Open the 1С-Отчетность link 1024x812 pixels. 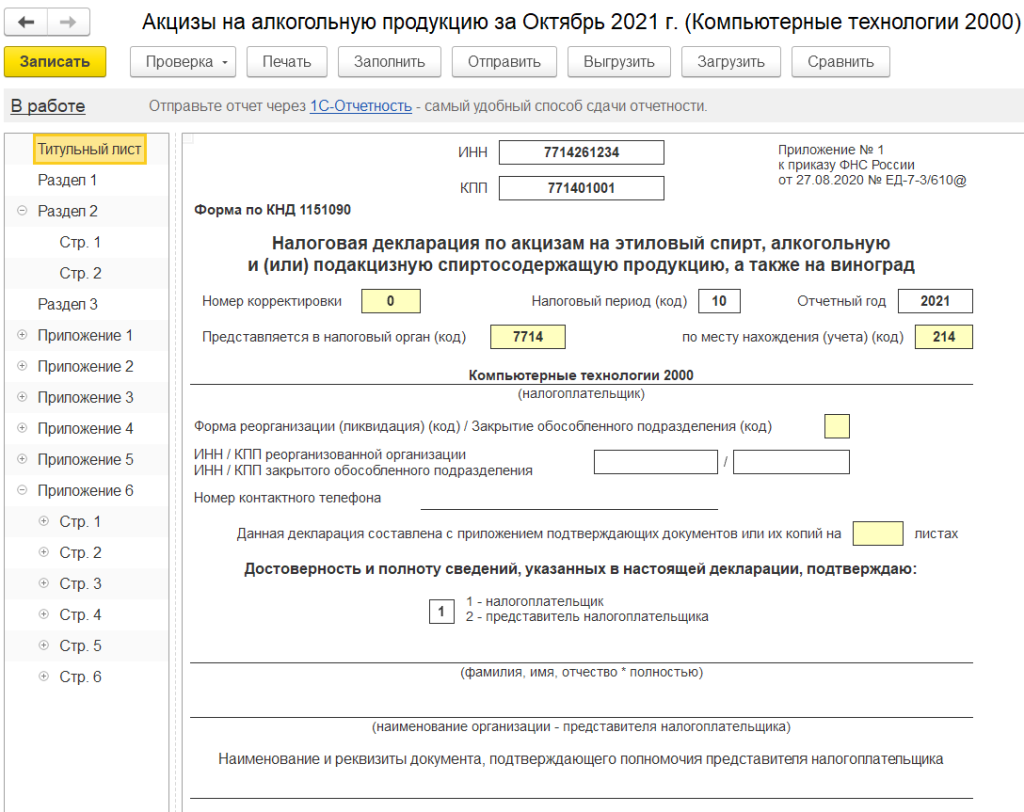tap(360, 106)
